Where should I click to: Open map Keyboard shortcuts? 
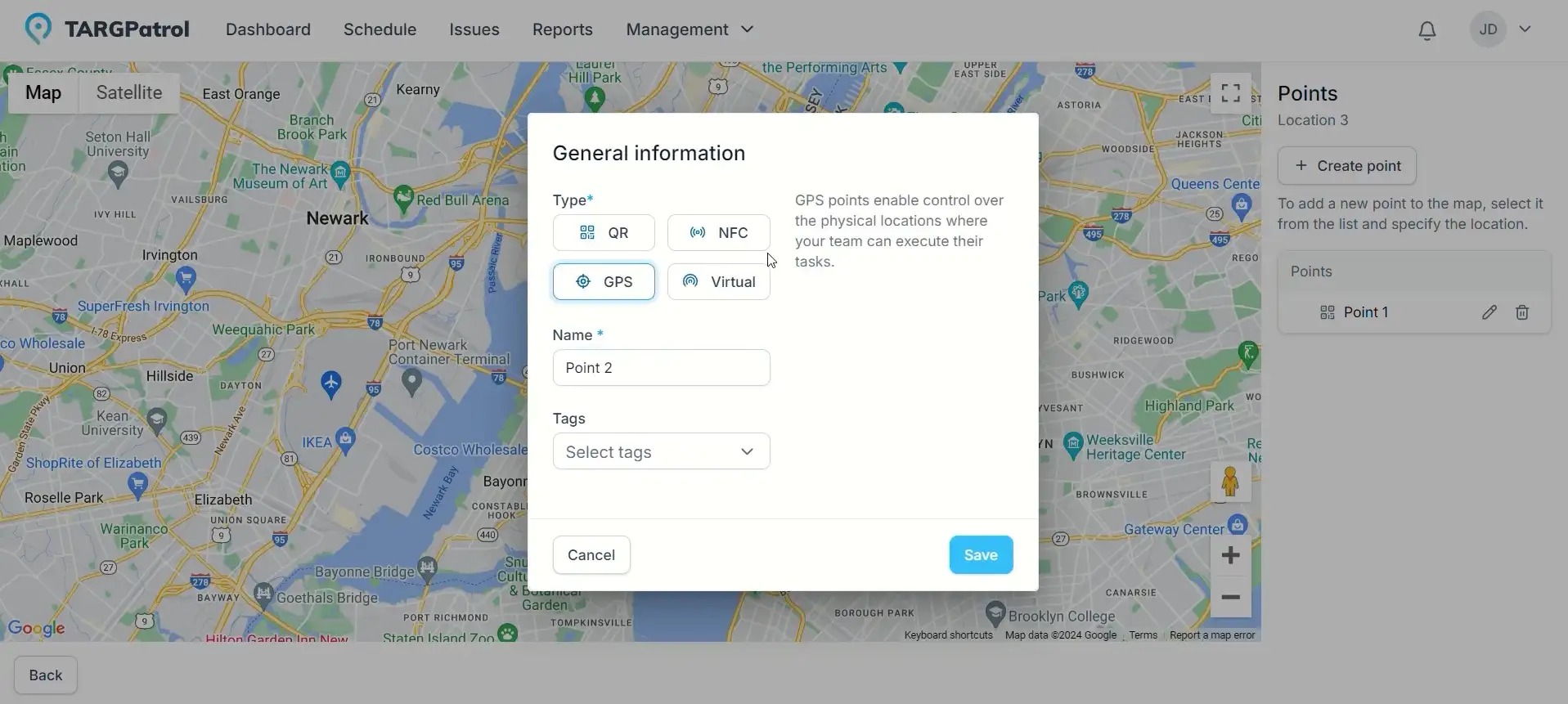coord(948,635)
